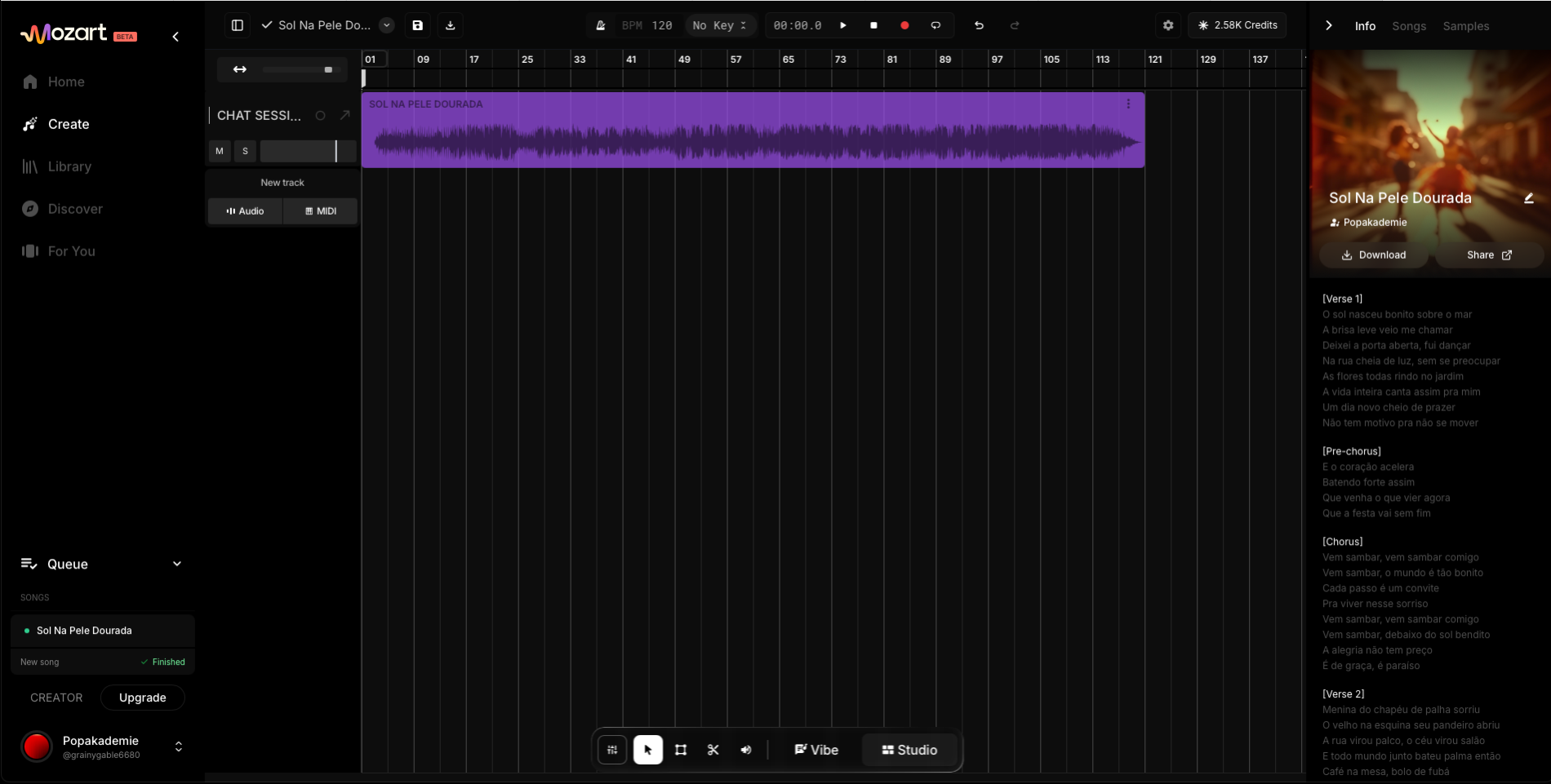Add a new MIDI track
Viewport: 1551px width, 784px height.
pos(321,210)
